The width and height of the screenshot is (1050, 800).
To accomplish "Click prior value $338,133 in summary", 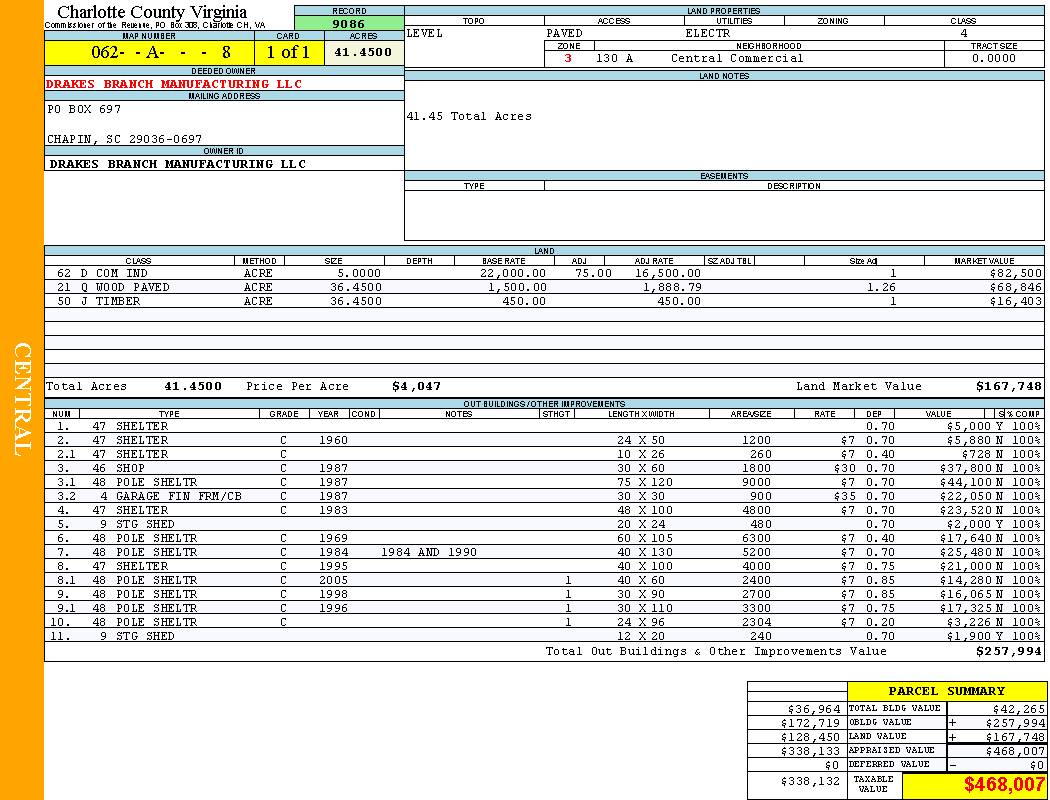I will point(810,751).
